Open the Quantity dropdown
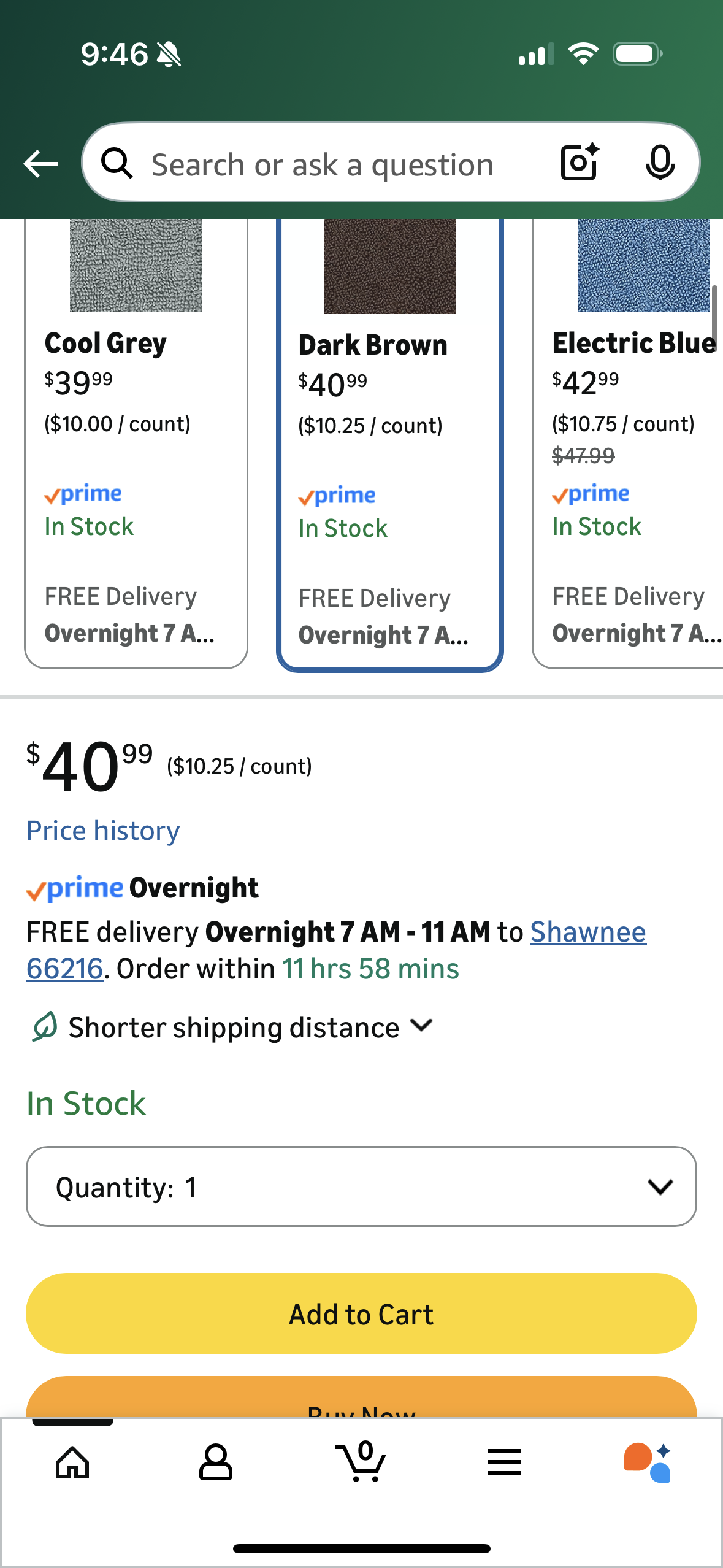 (x=361, y=1186)
